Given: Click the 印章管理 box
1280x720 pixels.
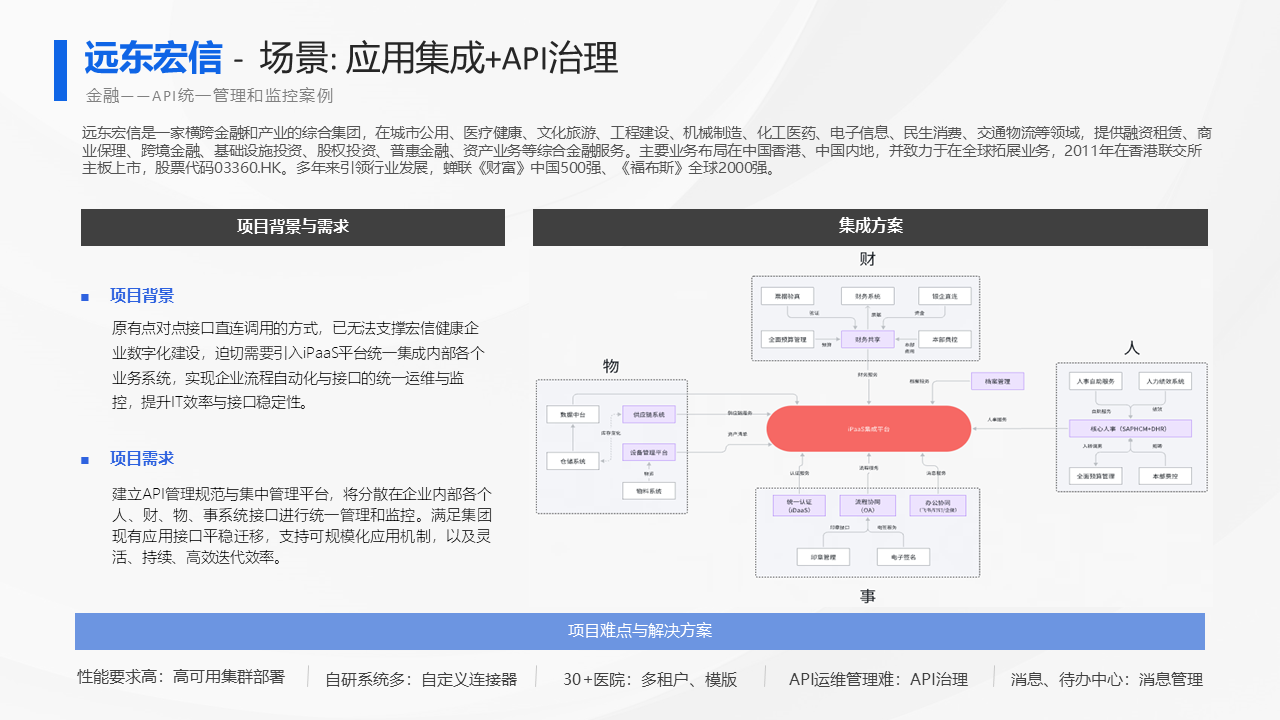Looking at the screenshot, I should click(x=823, y=556).
